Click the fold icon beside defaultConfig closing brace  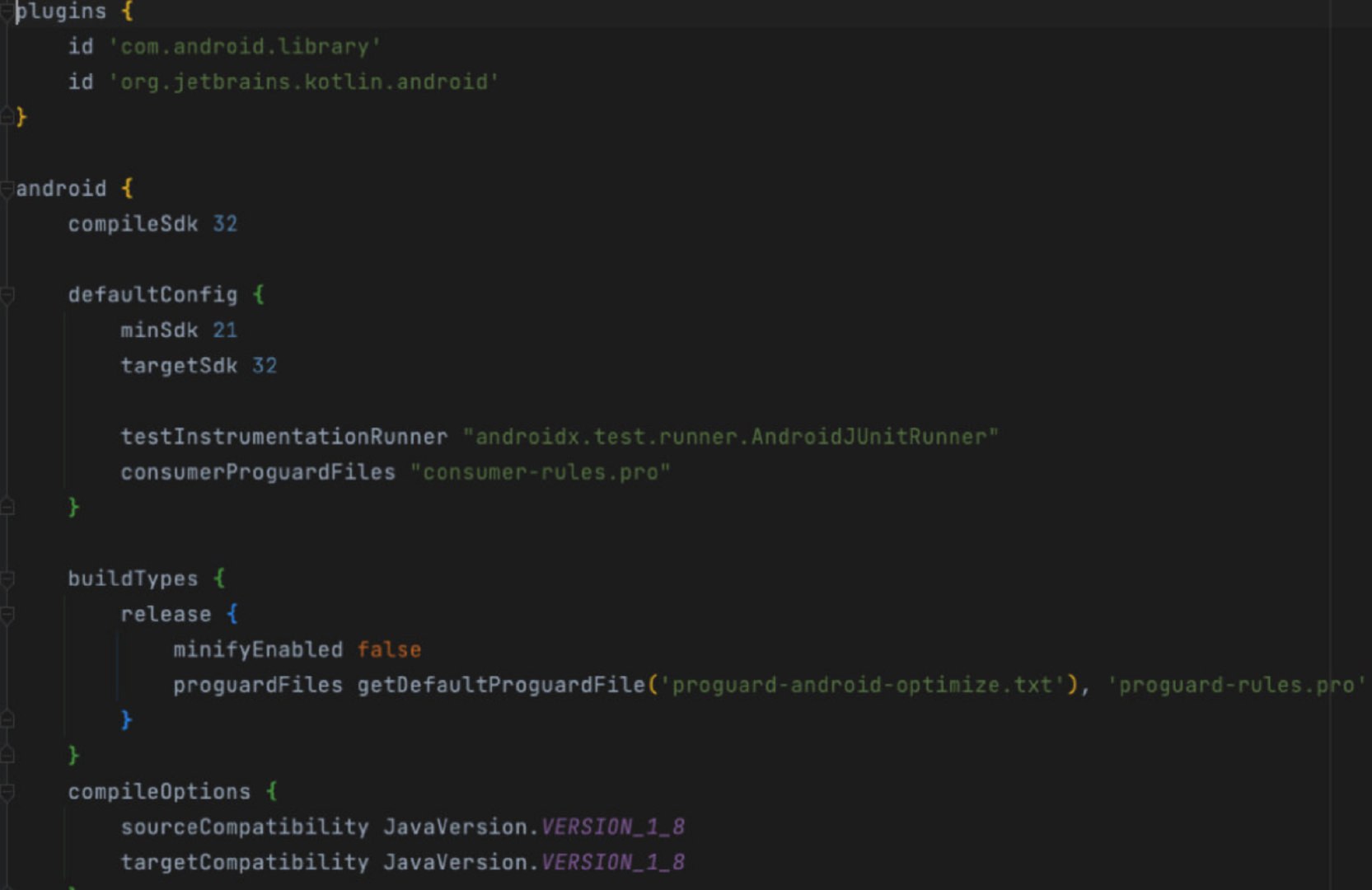7,507
